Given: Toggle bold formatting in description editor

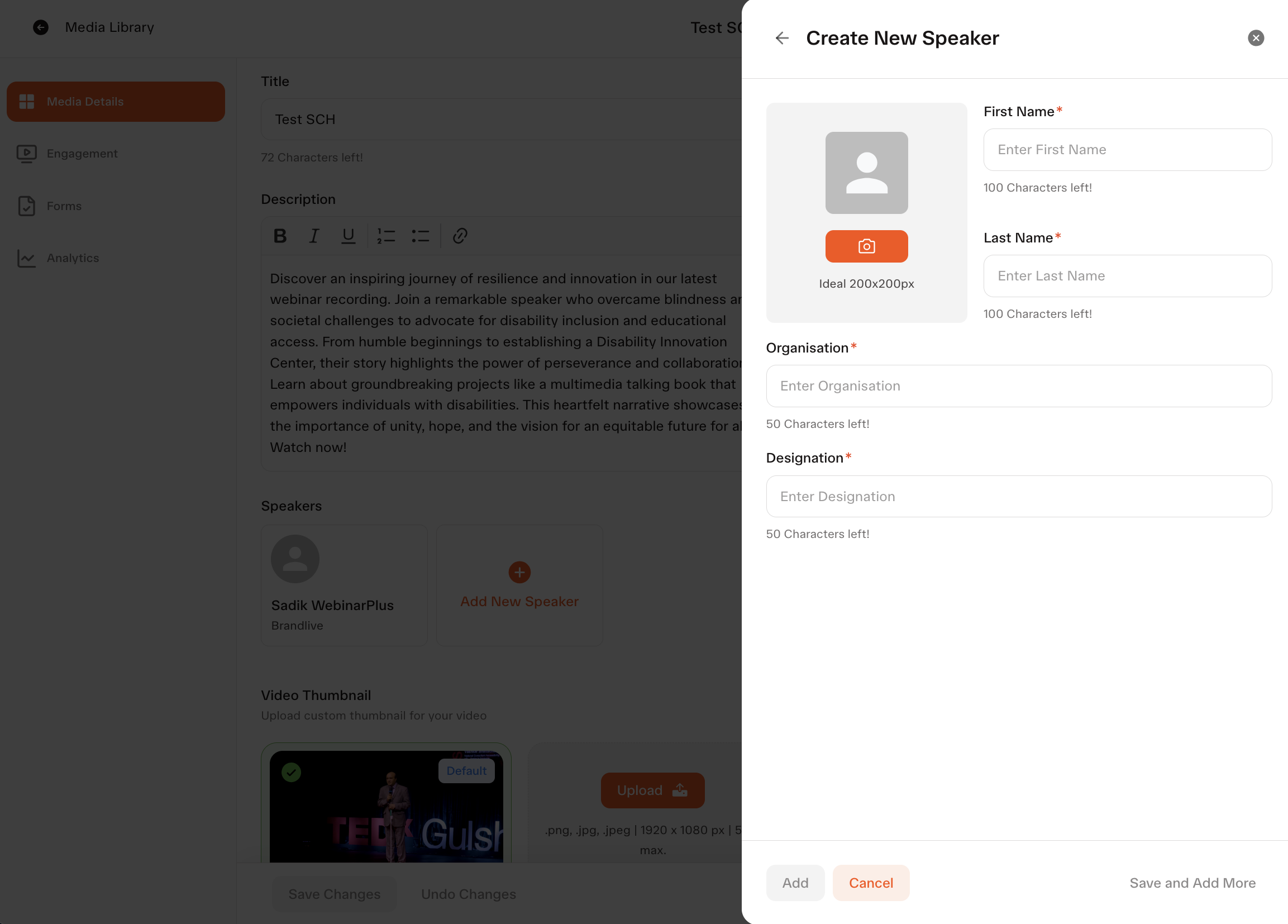Looking at the screenshot, I should tap(280, 236).
